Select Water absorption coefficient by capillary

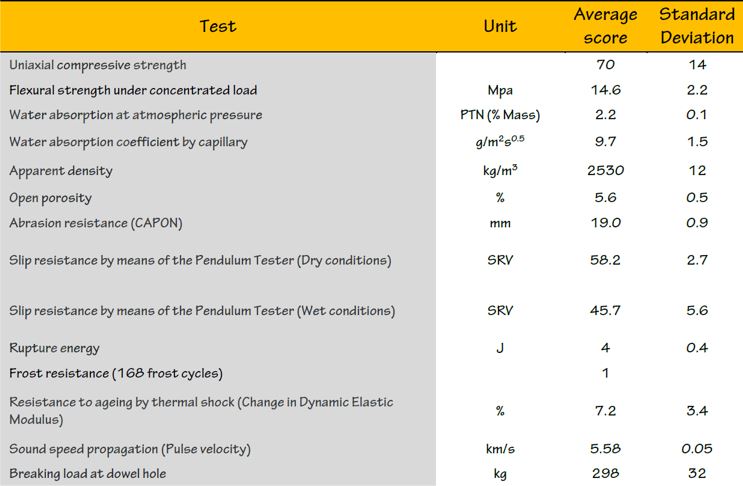(128, 142)
